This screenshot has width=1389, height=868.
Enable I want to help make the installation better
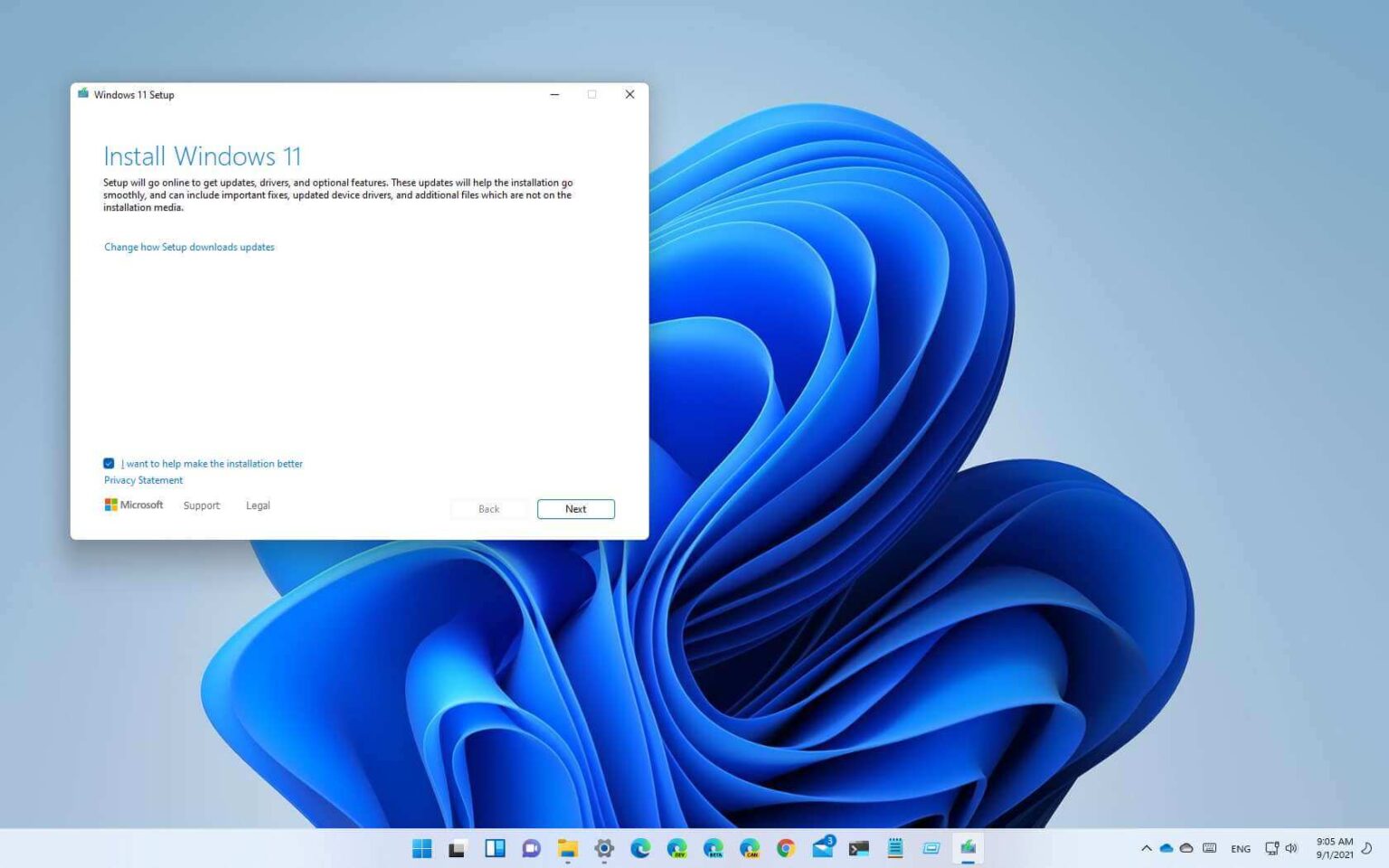tap(109, 463)
